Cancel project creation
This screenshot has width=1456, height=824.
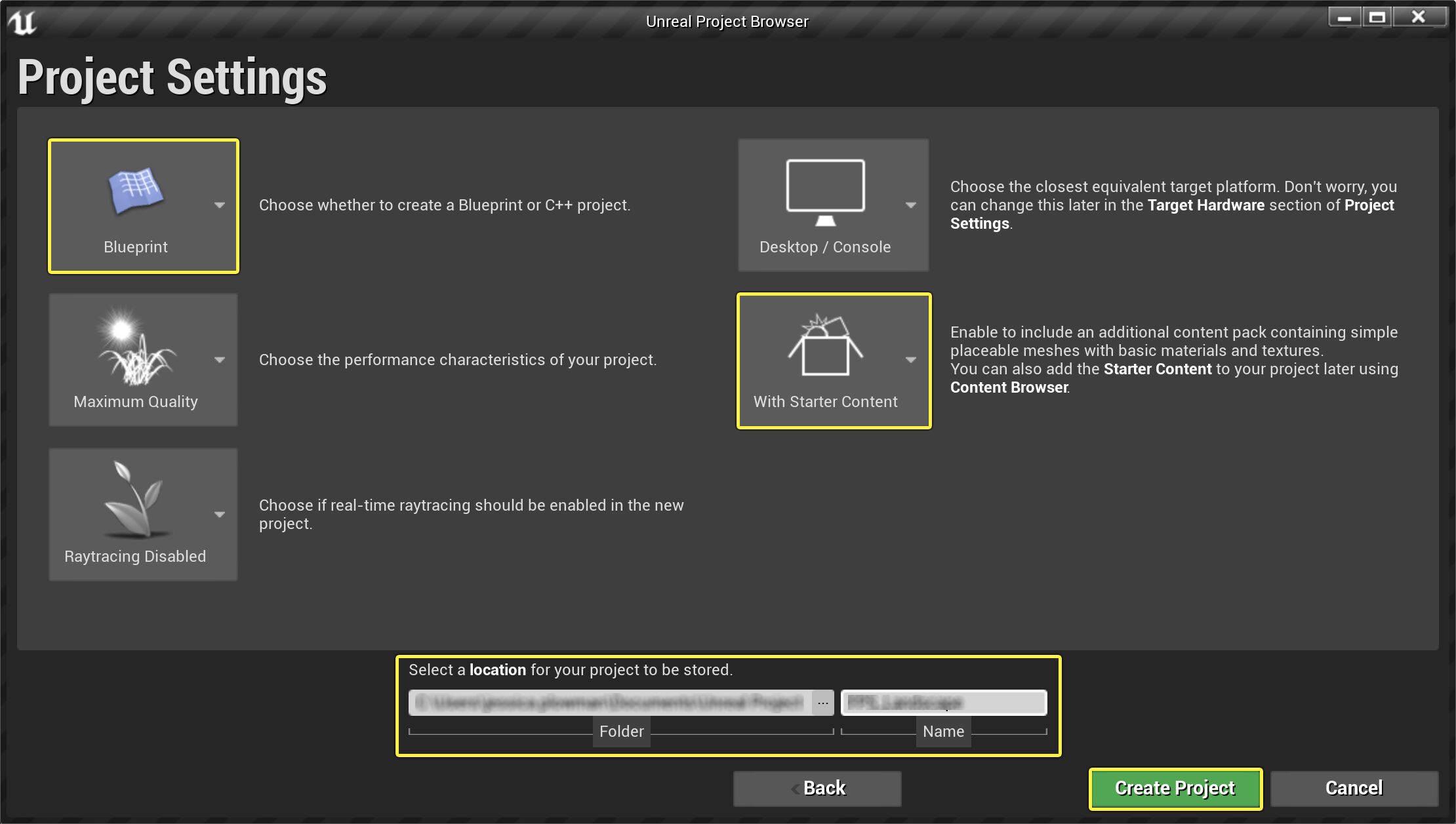point(1354,788)
